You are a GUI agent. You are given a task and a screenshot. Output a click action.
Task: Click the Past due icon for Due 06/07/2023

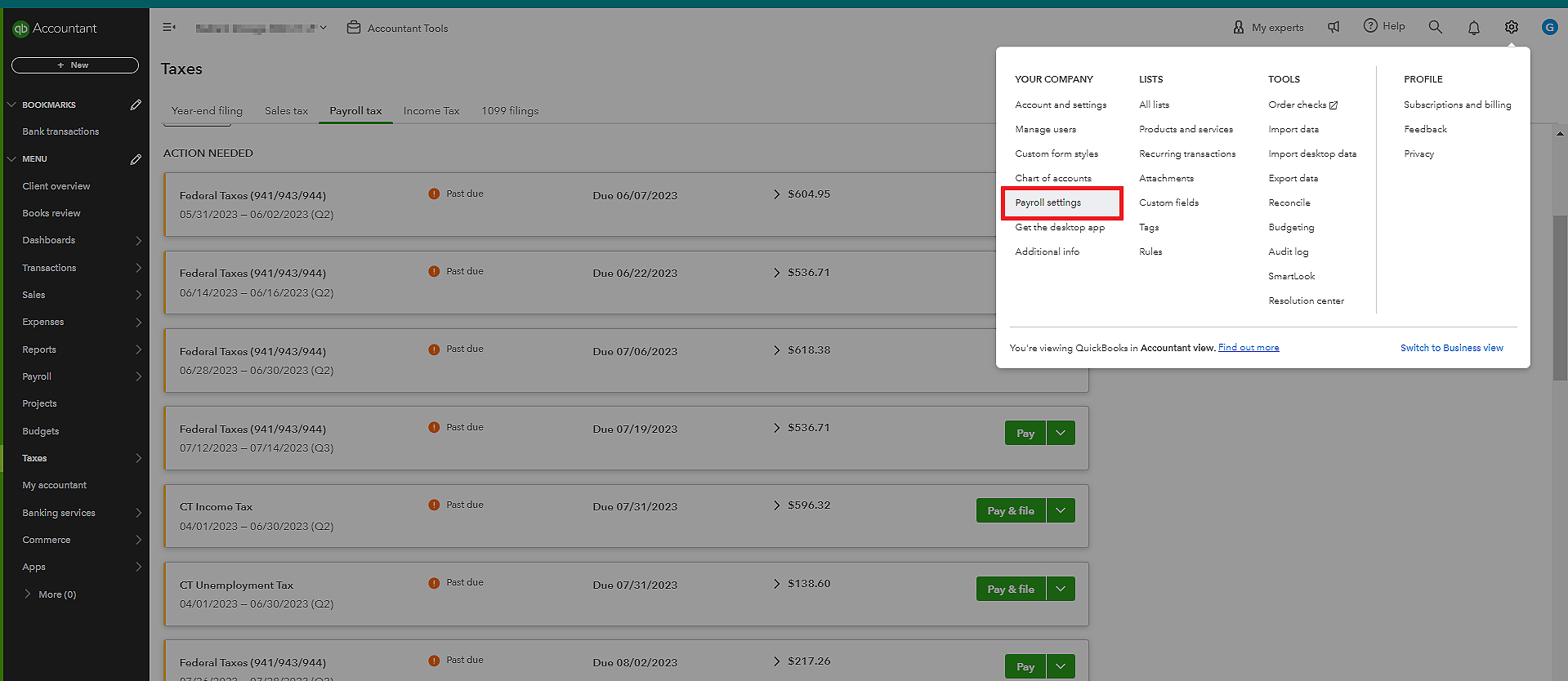tap(434, 194)
